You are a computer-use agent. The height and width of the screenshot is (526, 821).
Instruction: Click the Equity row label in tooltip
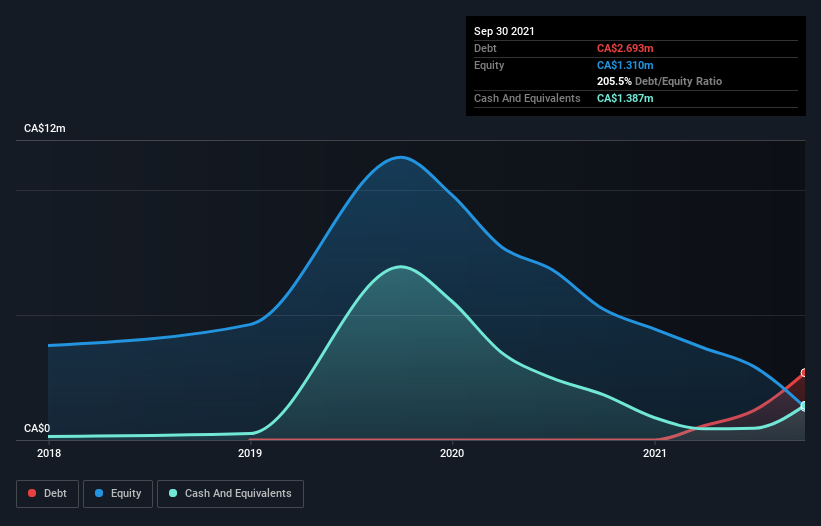(x=489, y=65)
